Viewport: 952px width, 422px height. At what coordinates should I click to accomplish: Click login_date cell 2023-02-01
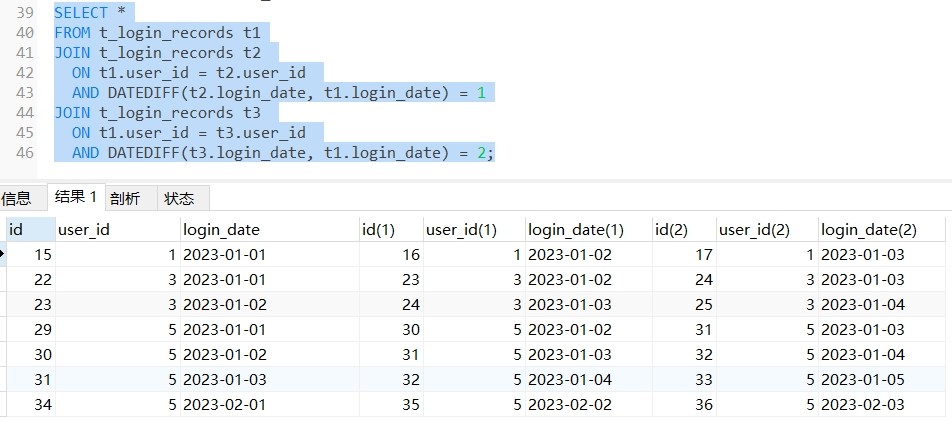point(270,404)
